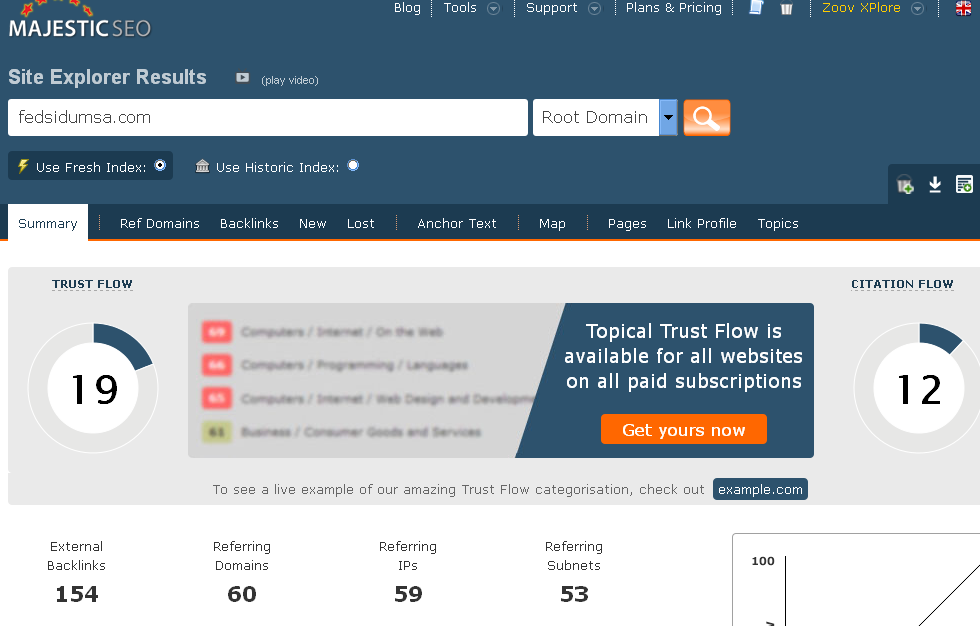Click the Referring IPs value 59
The height and width of the screenshot is (626, 980).
[x=408, y=594]
